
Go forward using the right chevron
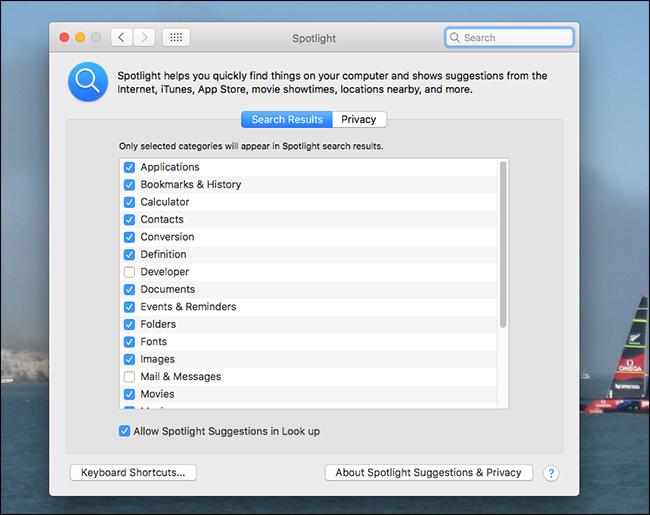coord(144,38)
